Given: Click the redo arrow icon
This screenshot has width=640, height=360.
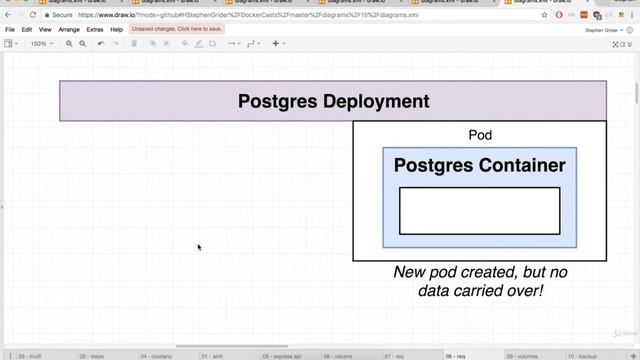Looking at the screenshot, I should pos(116,44).
